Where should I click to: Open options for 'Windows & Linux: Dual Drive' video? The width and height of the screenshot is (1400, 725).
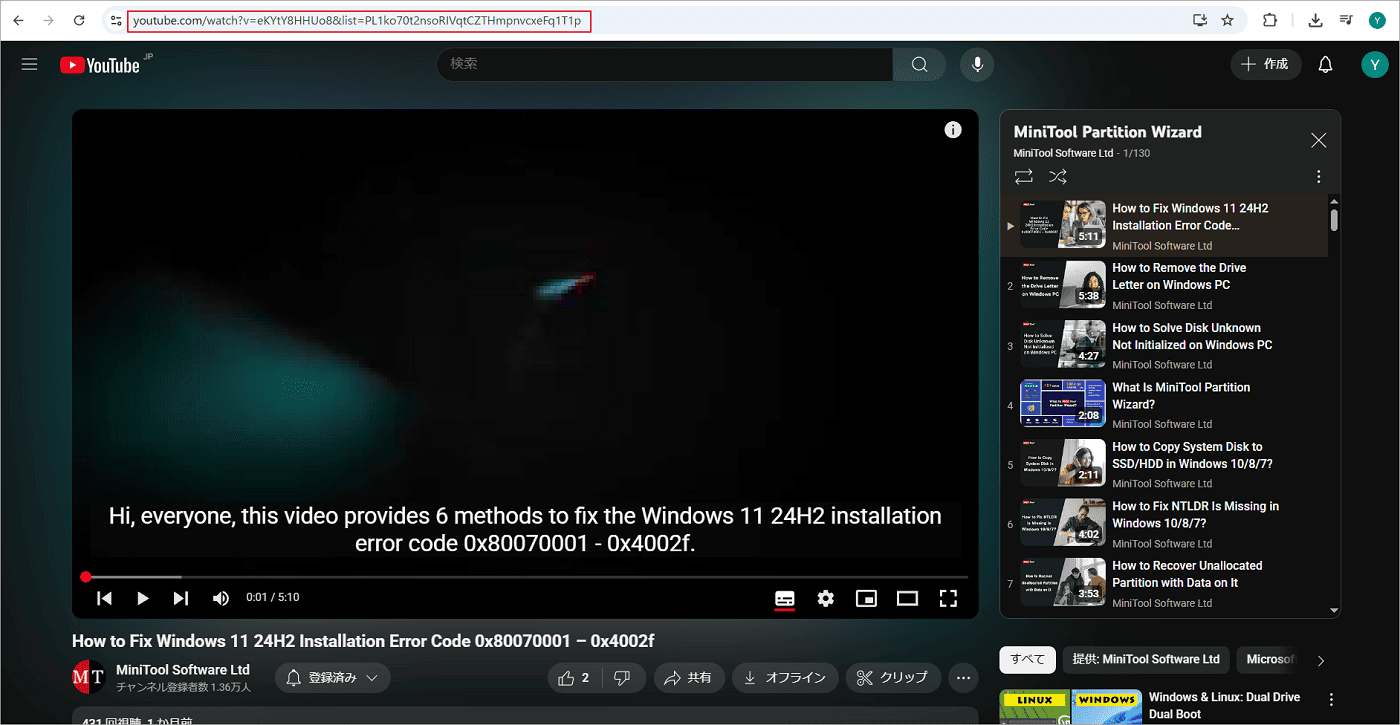tap(1331, 700)
